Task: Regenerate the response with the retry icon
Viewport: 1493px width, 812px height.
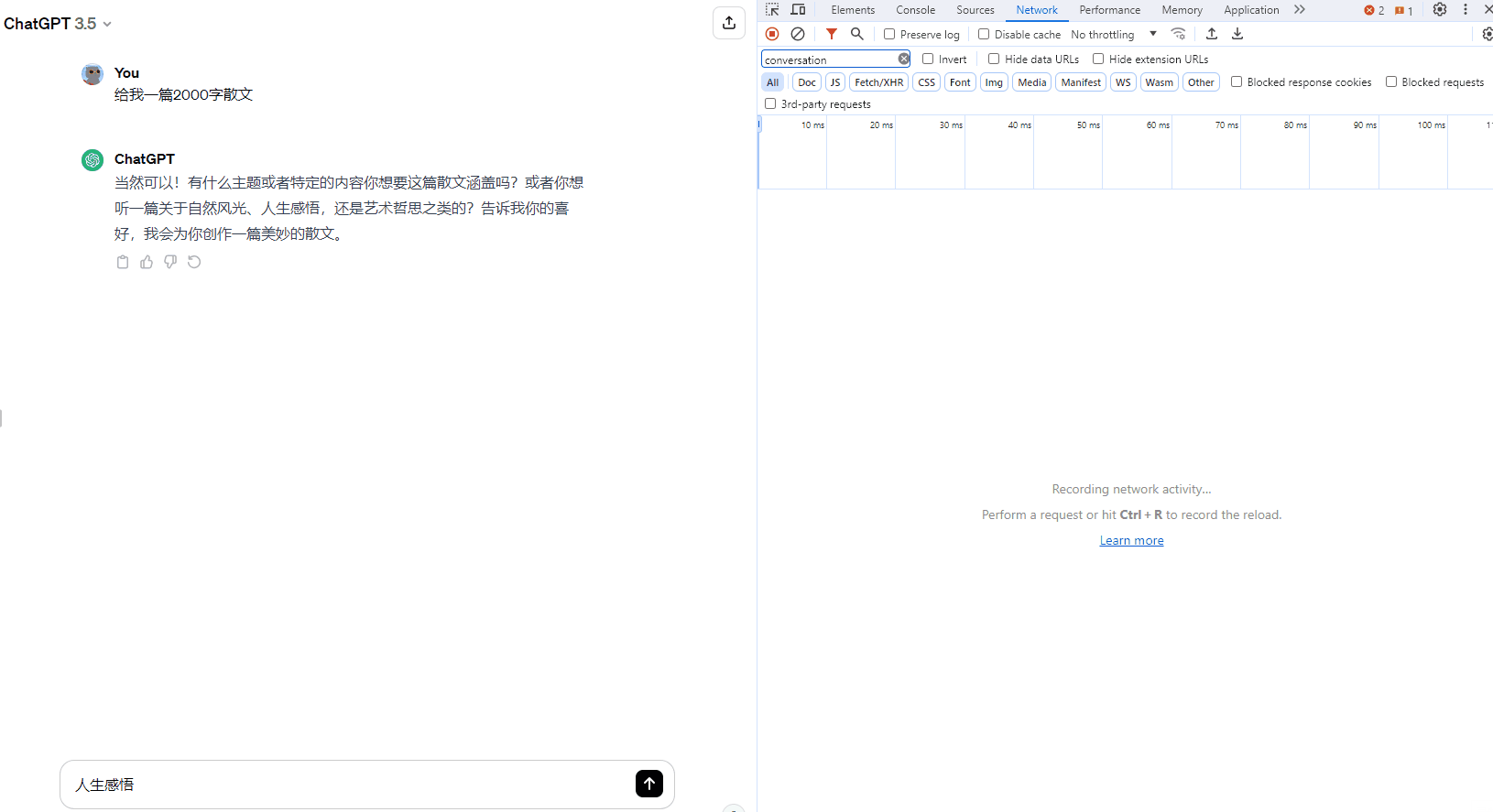Action: 194,263
